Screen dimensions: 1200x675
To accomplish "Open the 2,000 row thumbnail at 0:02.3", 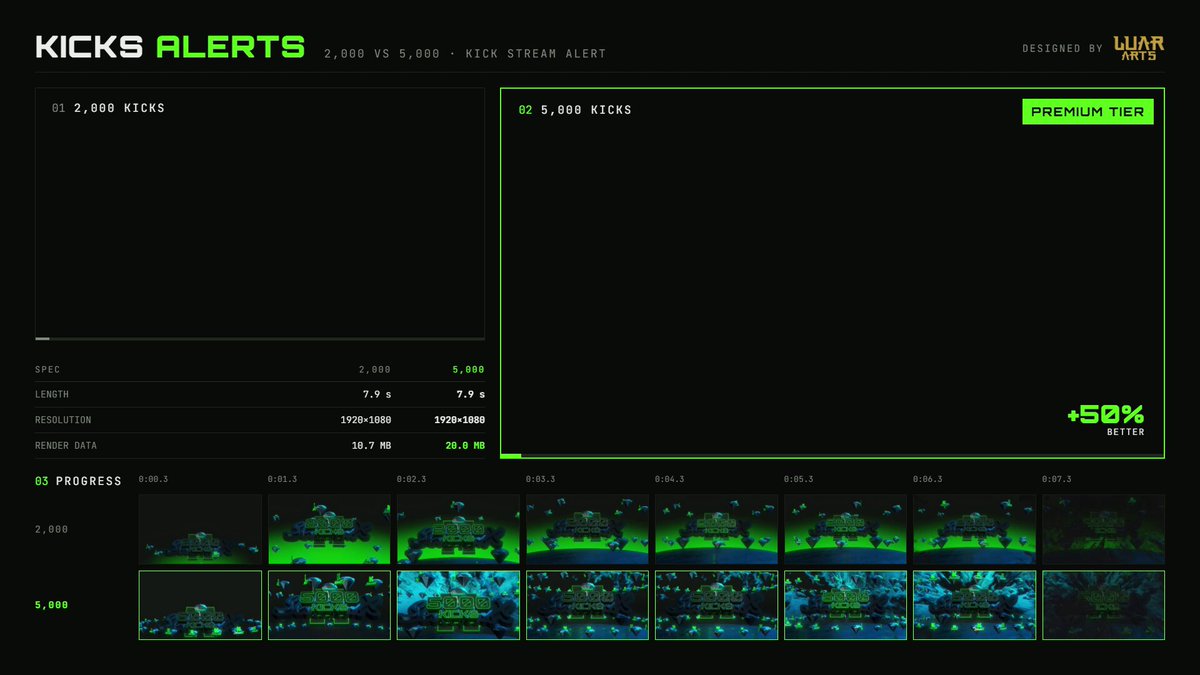I will click(x=458, y=529).
